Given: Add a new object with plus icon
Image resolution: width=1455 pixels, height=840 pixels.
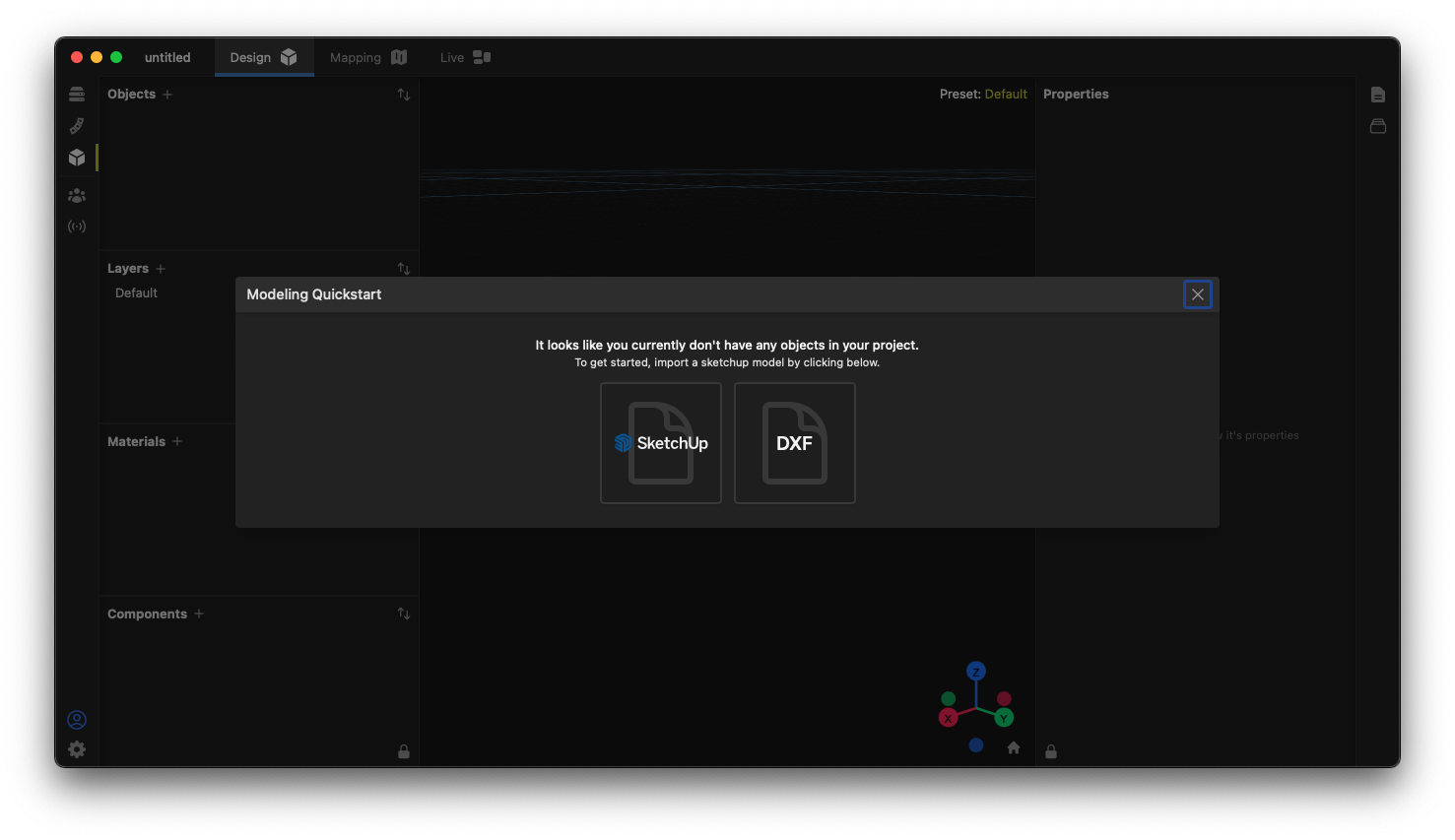Looking at the screenshot, I should pyautogui.click(x=167, y=95).
